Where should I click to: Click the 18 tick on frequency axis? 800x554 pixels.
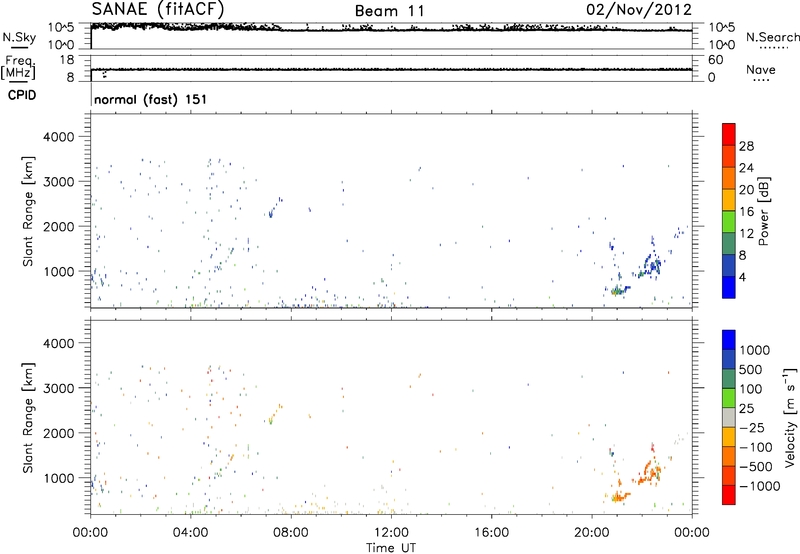[66, 60]
